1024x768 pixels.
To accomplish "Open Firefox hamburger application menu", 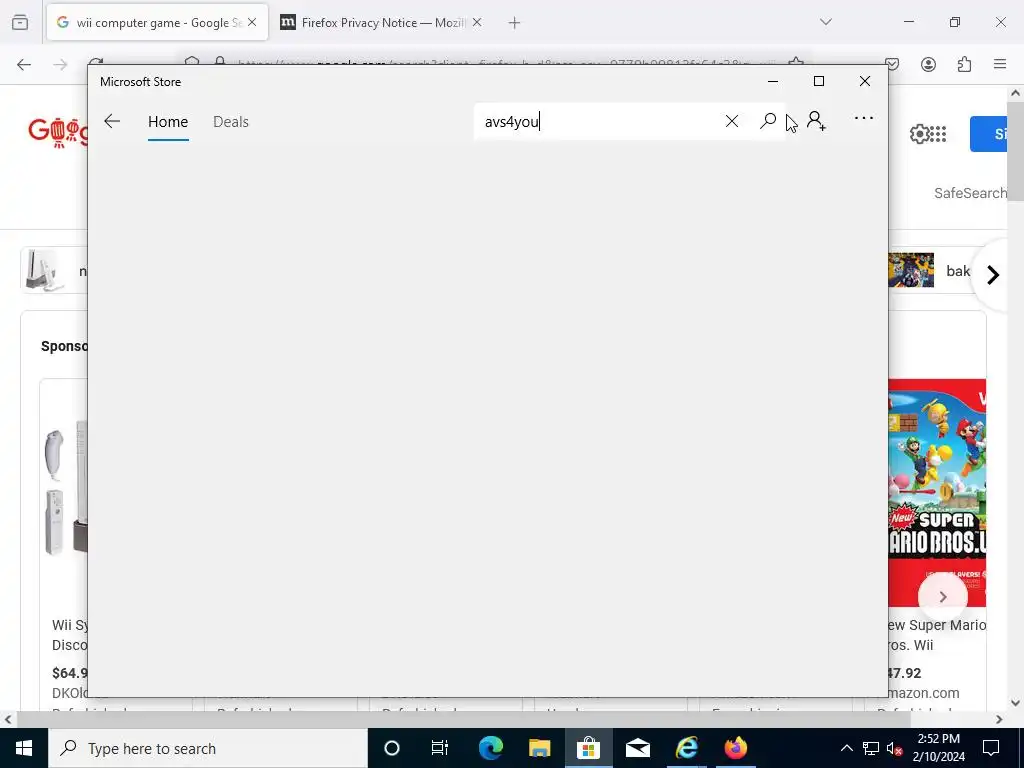I will tap(1000, 64).
